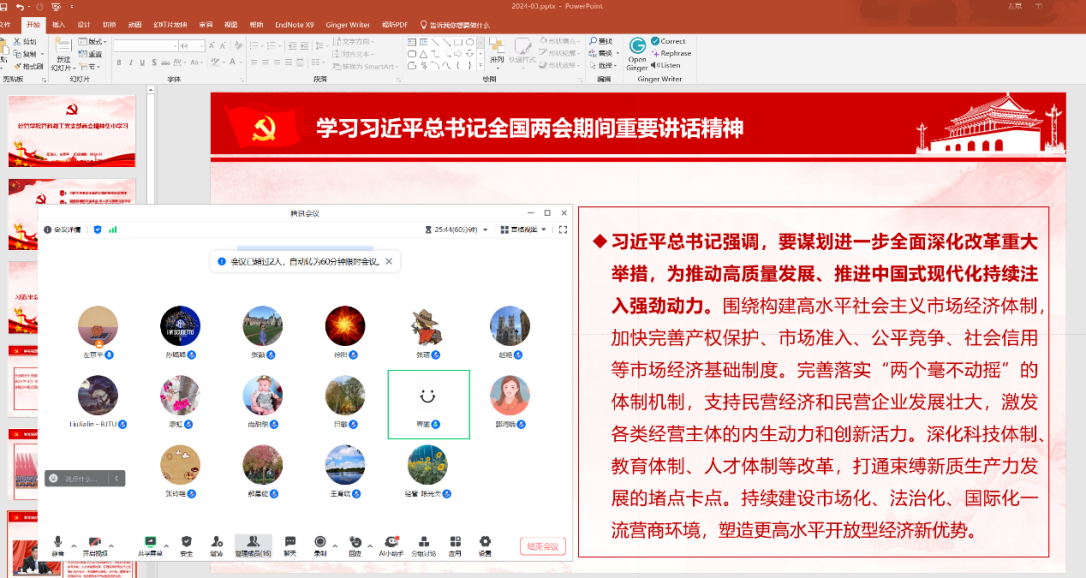Screen dimensions: 1086x578
Task: Unmute the microphone in meeting toolbar
Action: coord(58,543)
